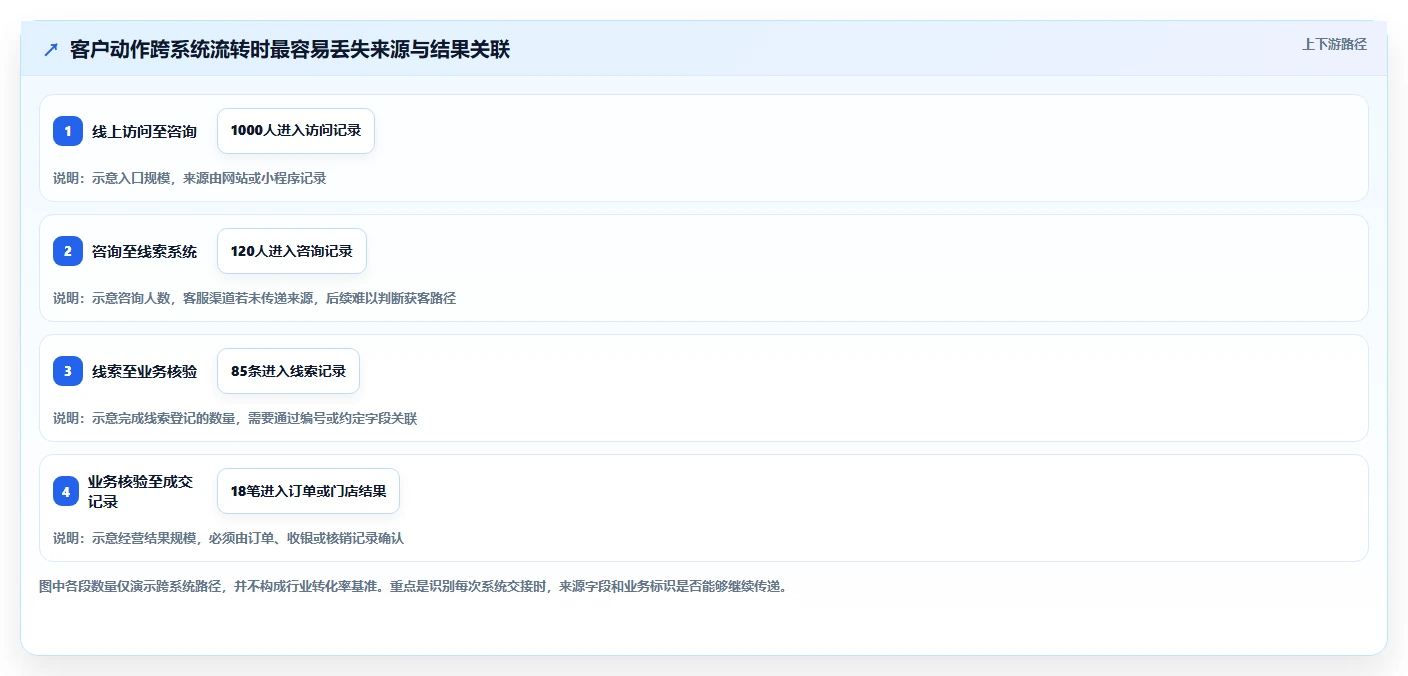This screenshot has width=1408, height=676.
Task: Click the step 1 number badge
Action: tap(68, 131)
